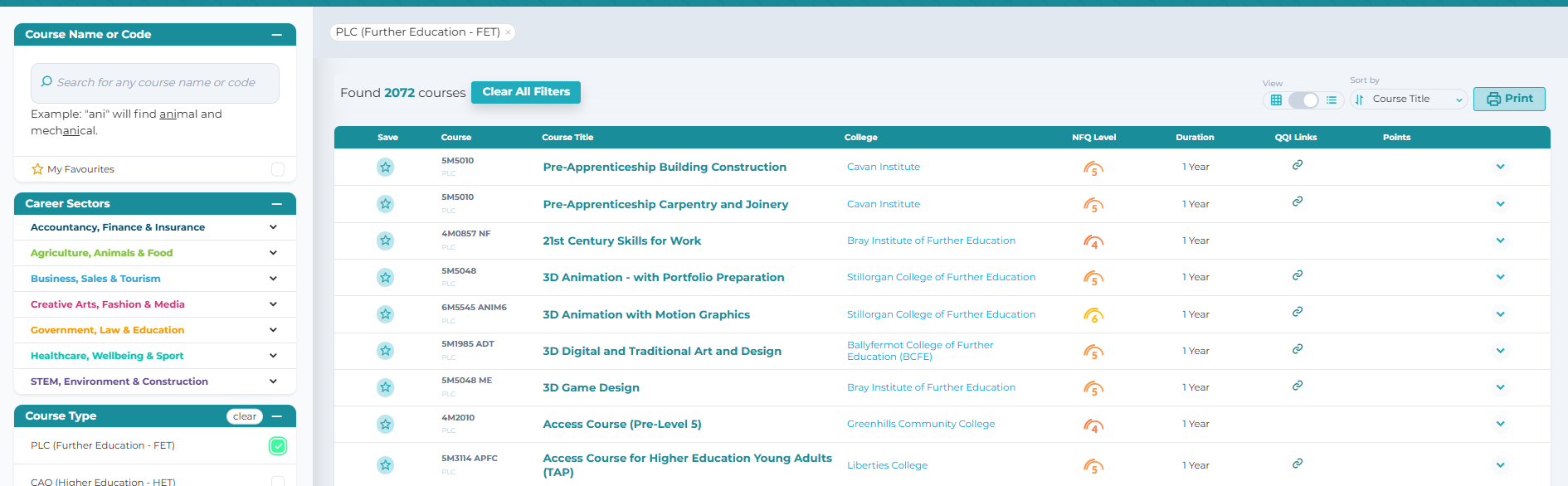Open QQI link for Pre-Apprenticeship Carpentry and Joinery

point(1297,202)
